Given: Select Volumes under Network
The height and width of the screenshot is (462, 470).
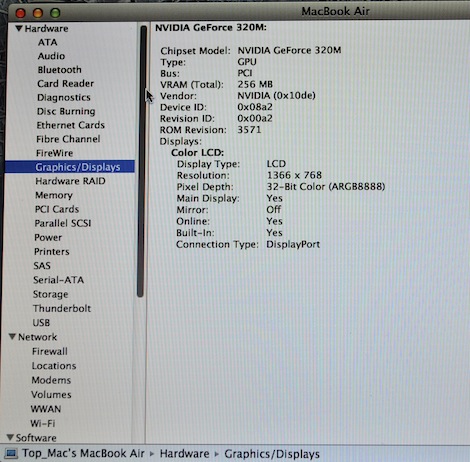Looking at the screenshot, I should tap(51, 395).
